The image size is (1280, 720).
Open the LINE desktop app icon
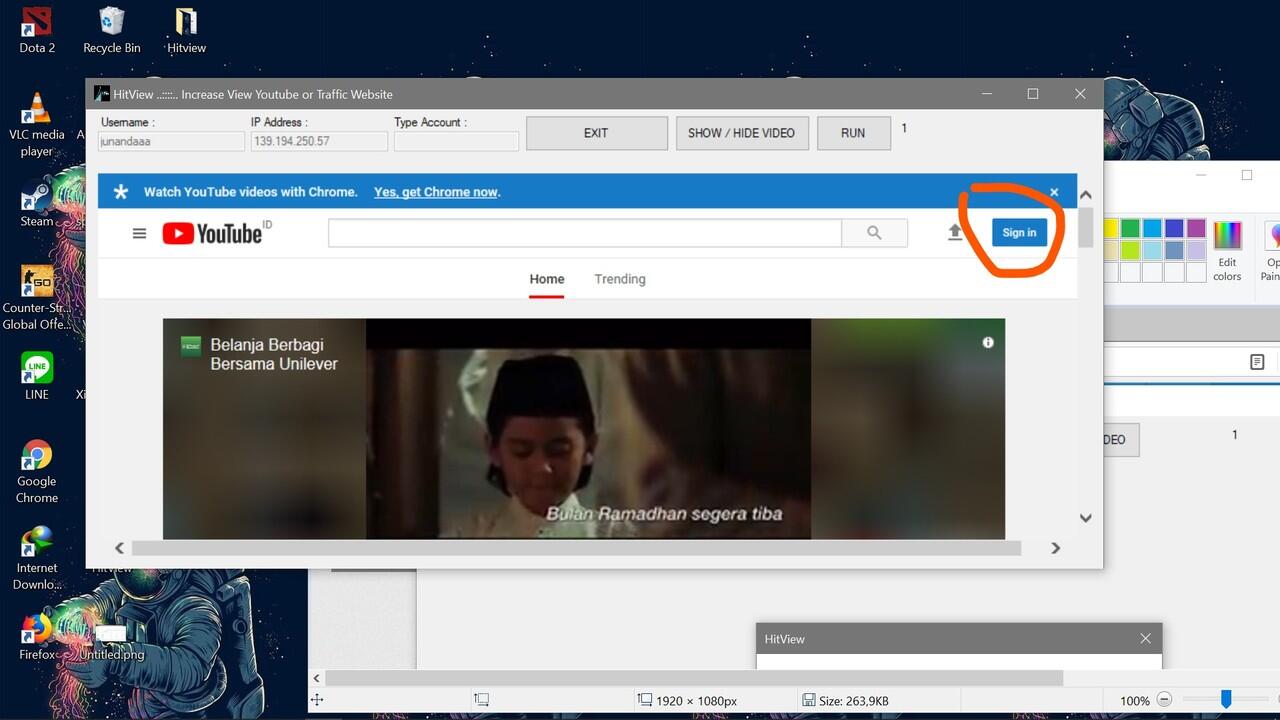(x=37, y=376)
